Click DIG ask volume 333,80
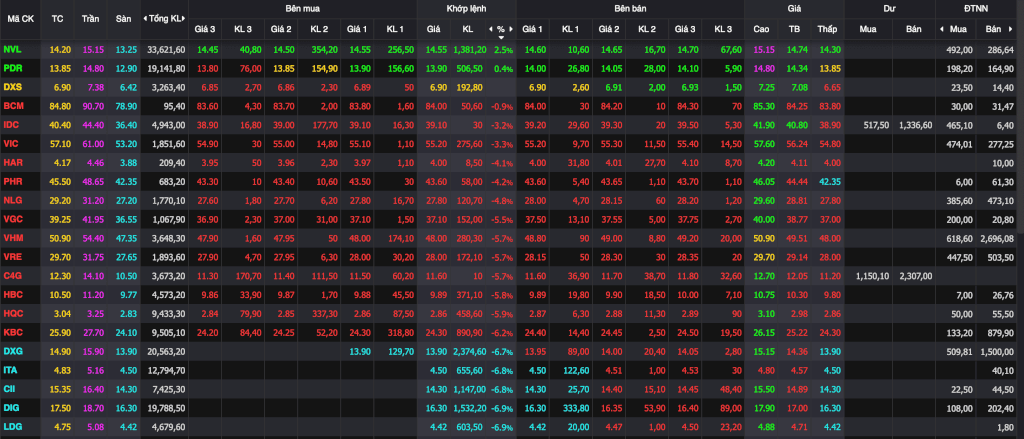The width and height of the screenshot is (1024, 439). [575, 407]
